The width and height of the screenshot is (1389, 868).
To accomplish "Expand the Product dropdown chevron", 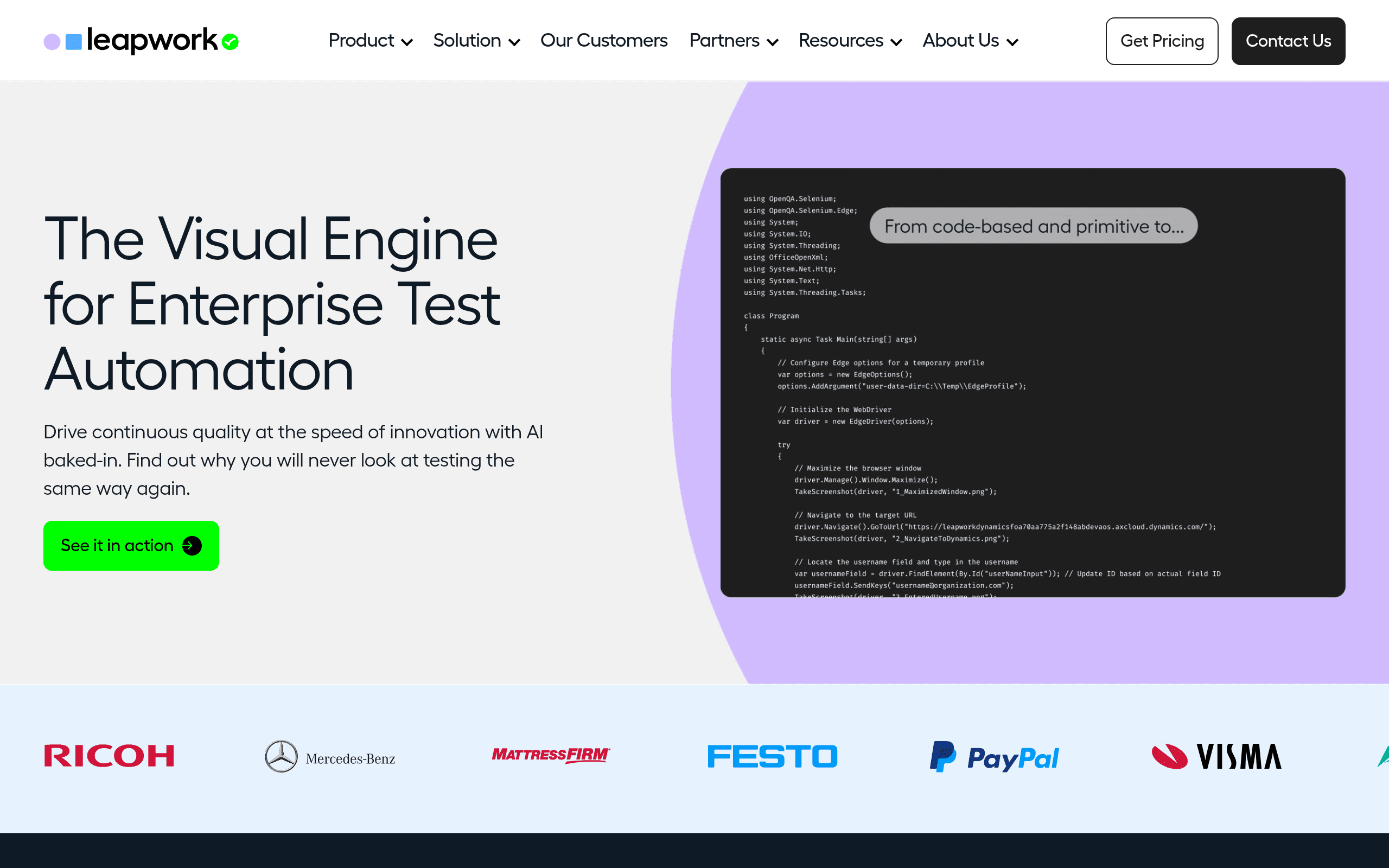I will 407,42.
